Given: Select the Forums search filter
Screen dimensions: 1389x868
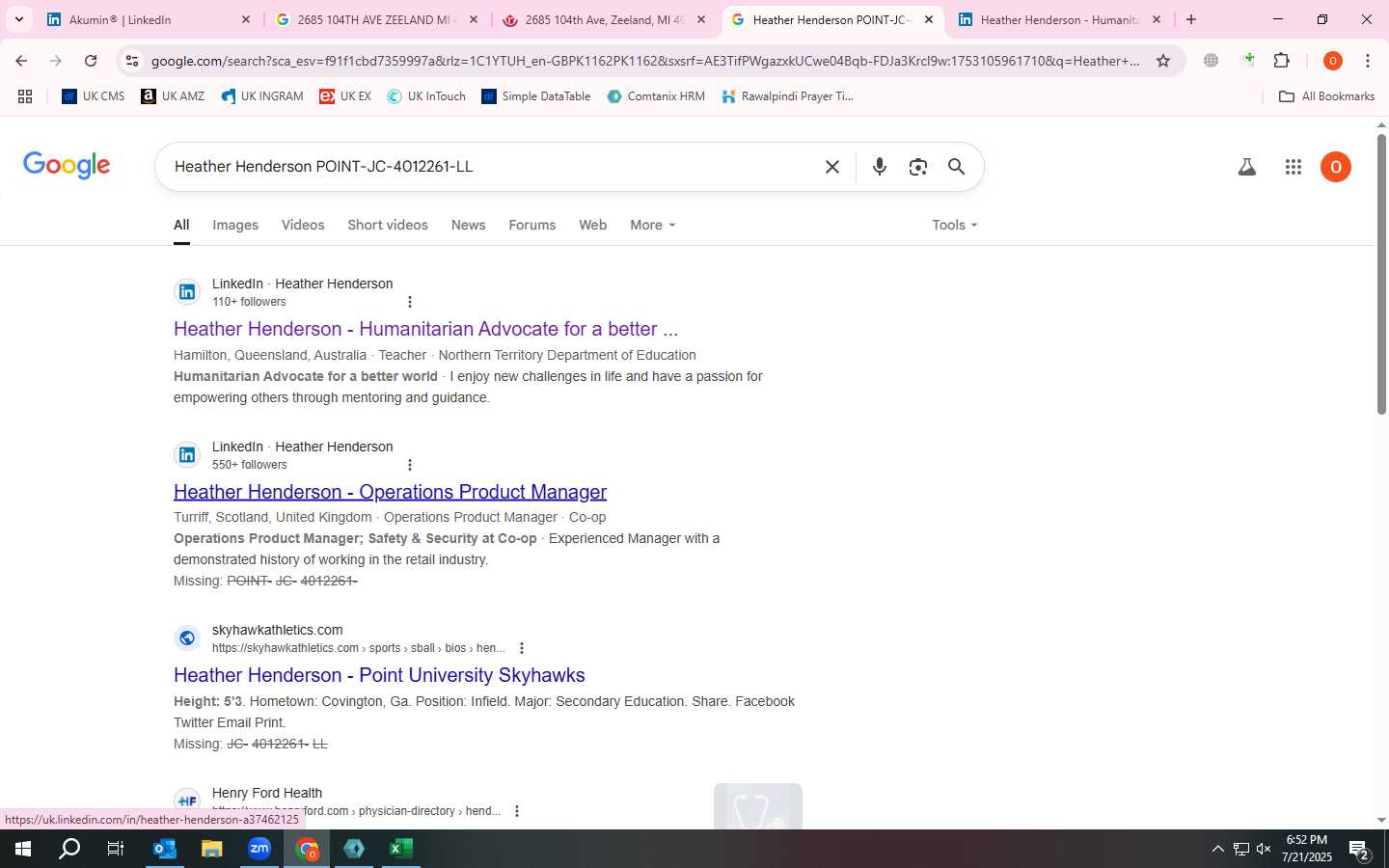Looking at the screenshot, I should click(531, 225).
